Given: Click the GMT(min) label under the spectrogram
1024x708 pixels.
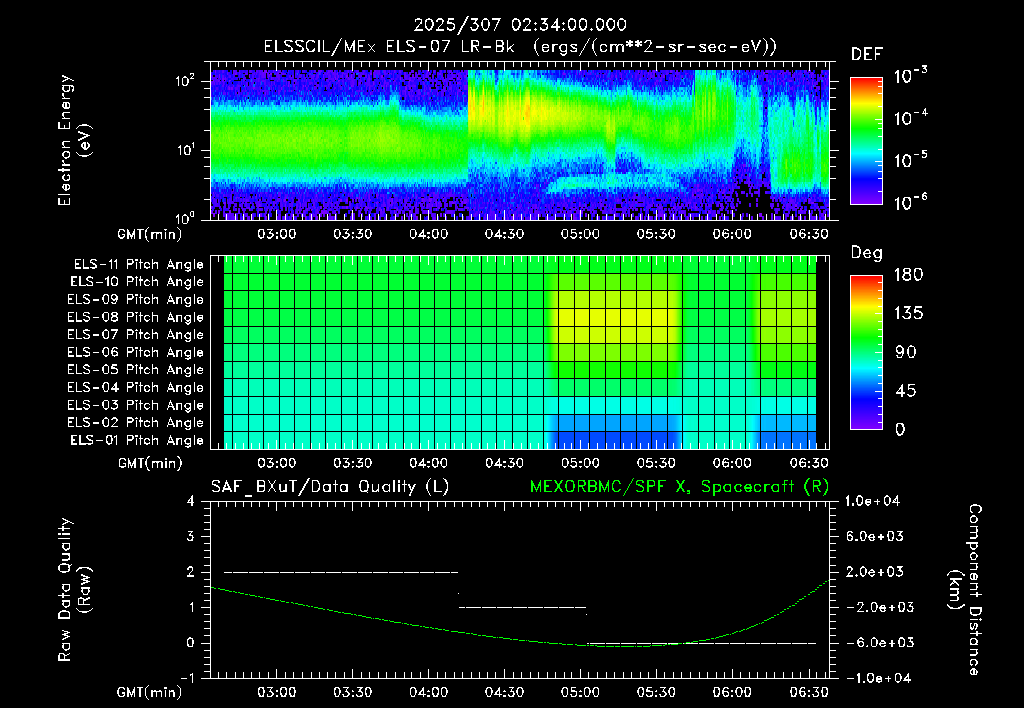Looking at the screenshot, I should (x=150, y=234).
